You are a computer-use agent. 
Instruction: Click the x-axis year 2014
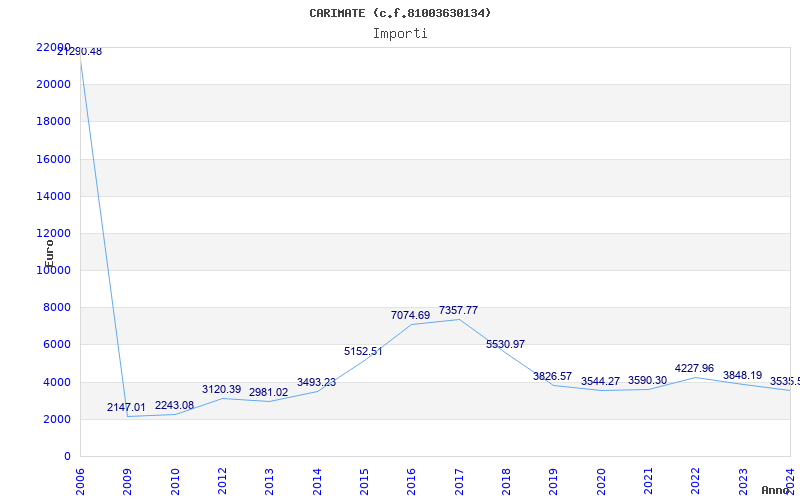coord(316,482)
